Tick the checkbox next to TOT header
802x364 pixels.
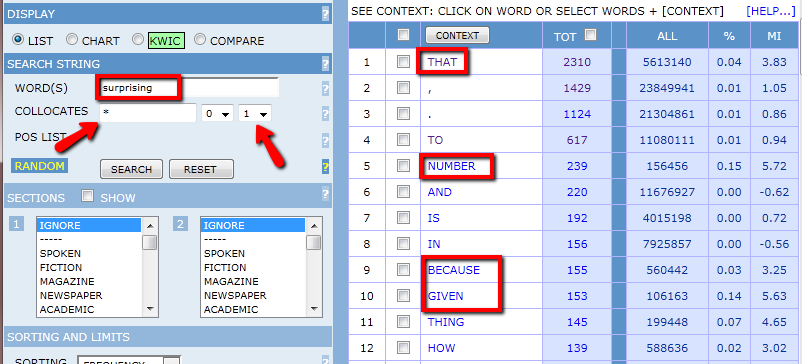click(590, 35)
